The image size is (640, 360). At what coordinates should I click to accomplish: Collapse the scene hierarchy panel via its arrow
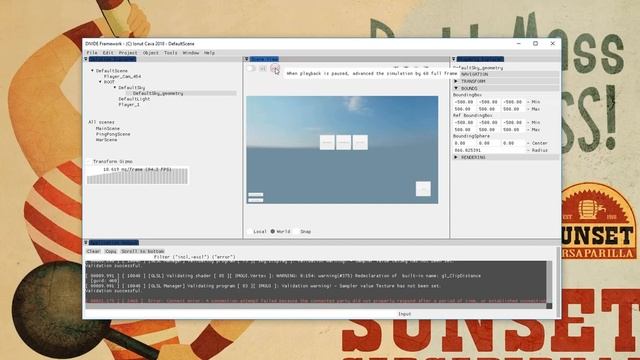(x=86, y=59)
